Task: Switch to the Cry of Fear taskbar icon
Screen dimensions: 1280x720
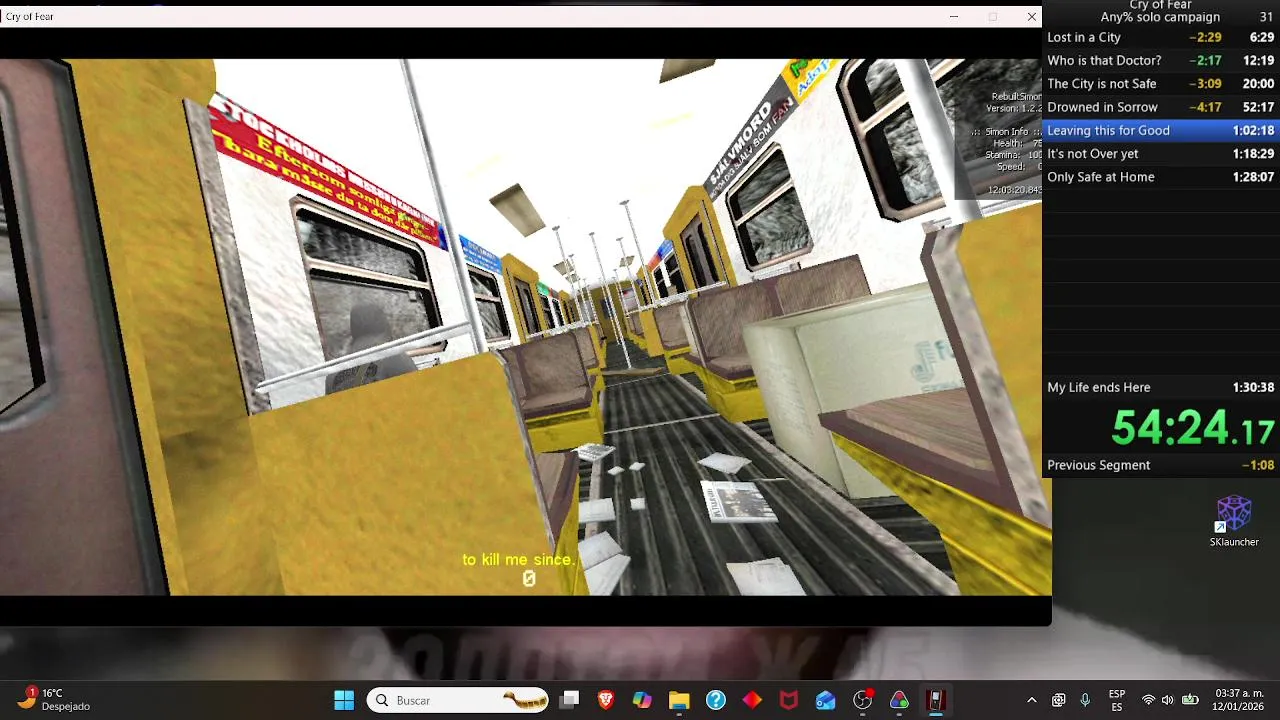Action: [936, 700]
